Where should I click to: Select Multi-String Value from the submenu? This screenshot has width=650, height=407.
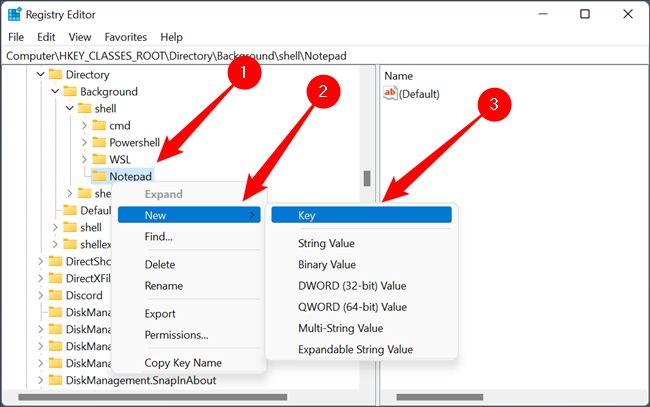pos(361,328)
